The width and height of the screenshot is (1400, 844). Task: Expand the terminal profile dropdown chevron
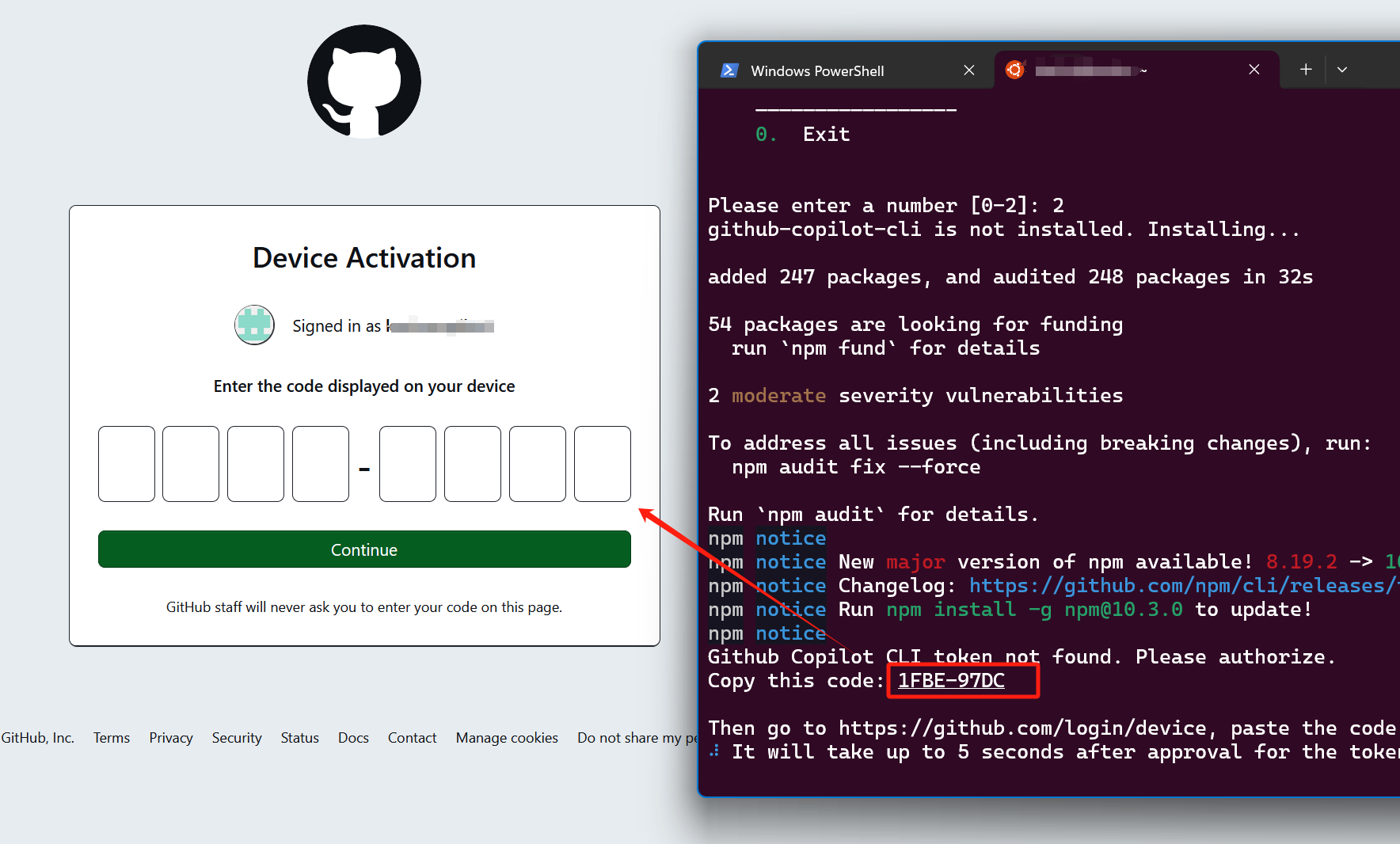(1342, 70)
